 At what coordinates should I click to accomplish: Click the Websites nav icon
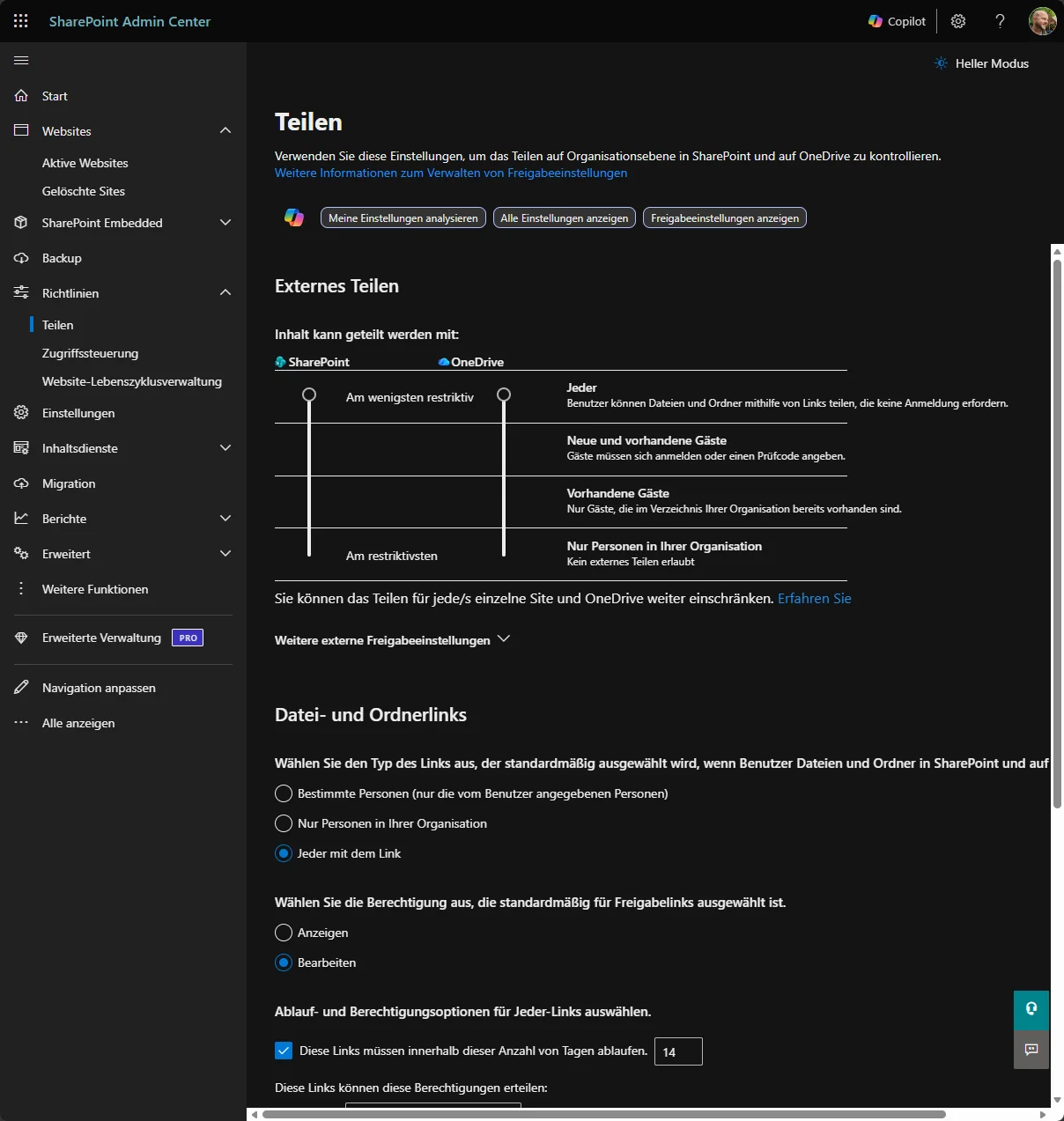(x=21, y=130)
